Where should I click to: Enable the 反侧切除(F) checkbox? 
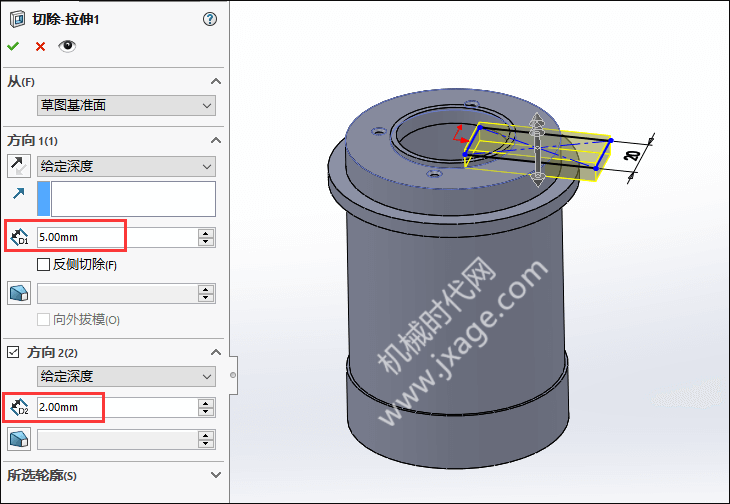coord(43,264)
